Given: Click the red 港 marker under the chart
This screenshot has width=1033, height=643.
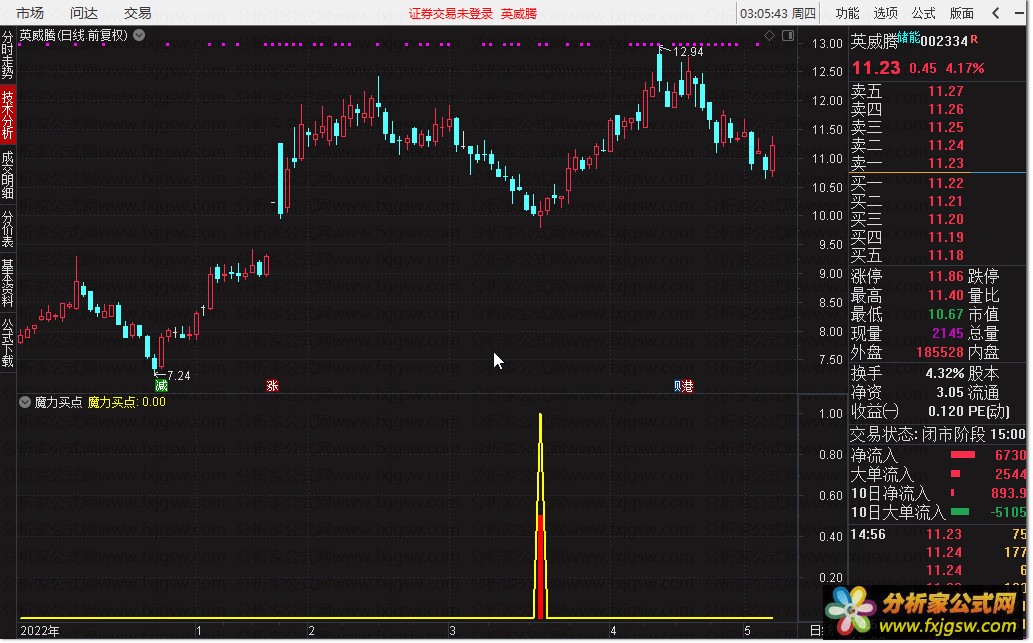Looking at the screenshot, I should tap(688, 386).
